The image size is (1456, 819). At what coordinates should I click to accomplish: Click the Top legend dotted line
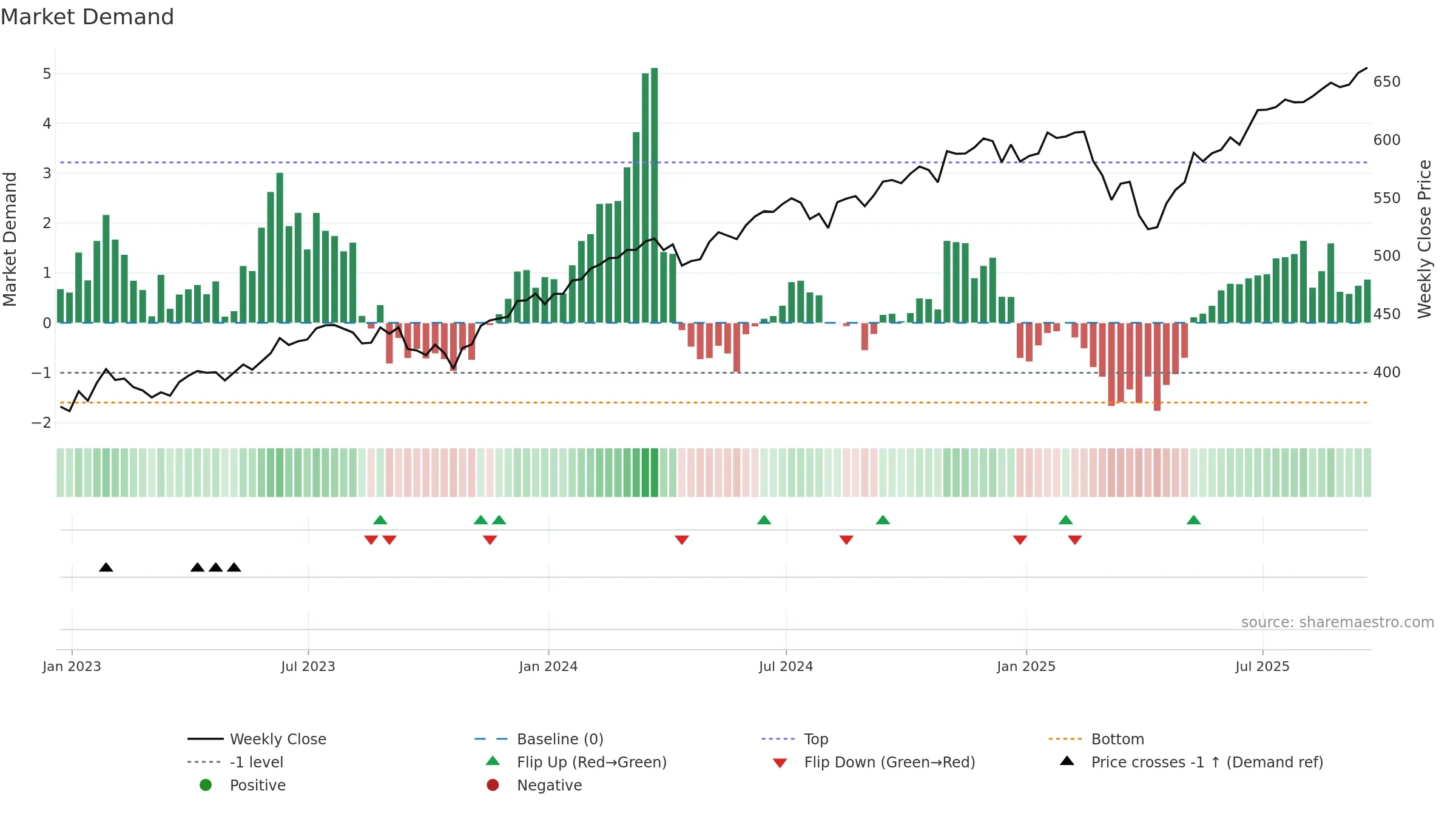[x=778, y=739]
